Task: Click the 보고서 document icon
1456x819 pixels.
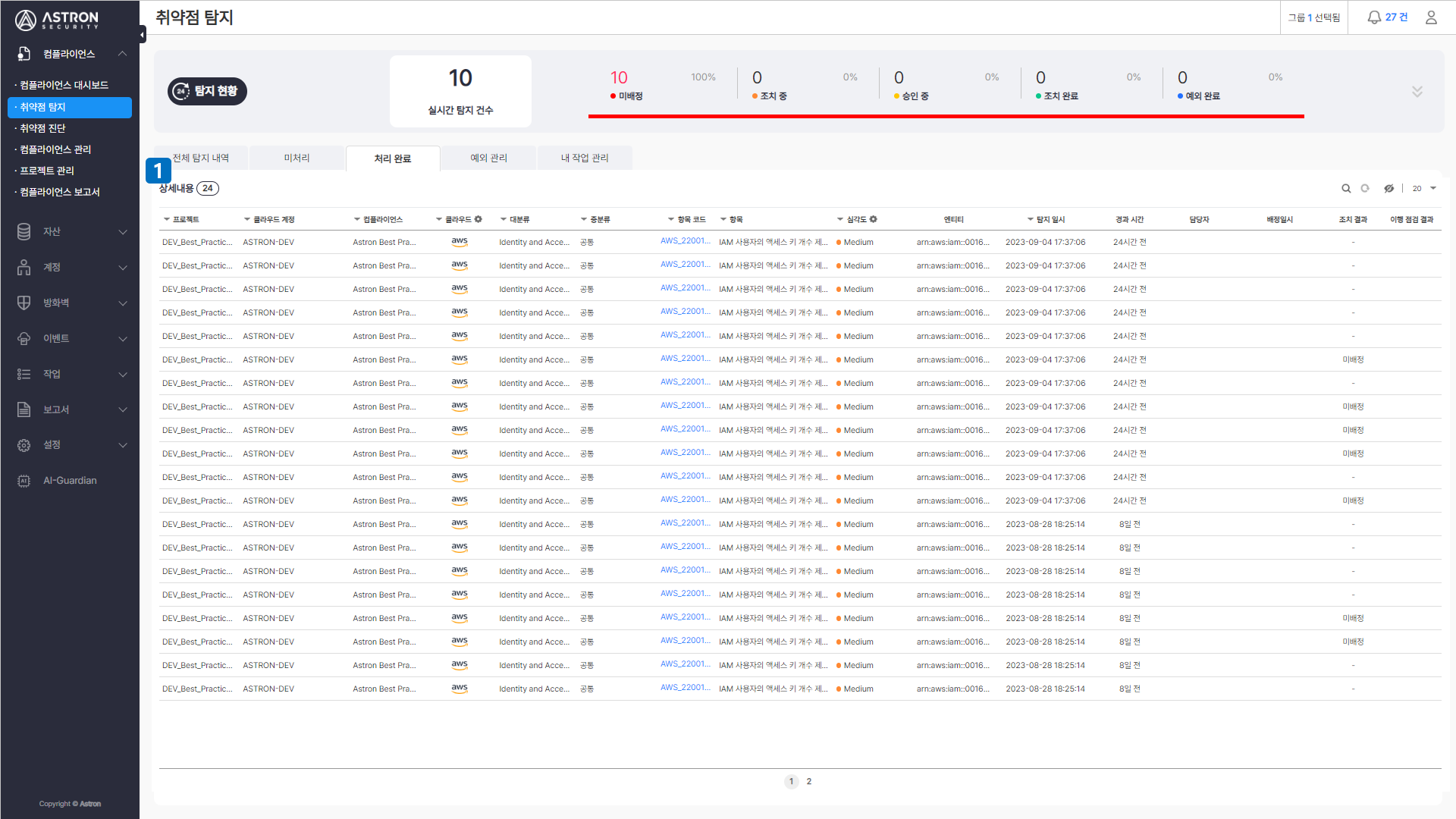Action: coord(24,409)
